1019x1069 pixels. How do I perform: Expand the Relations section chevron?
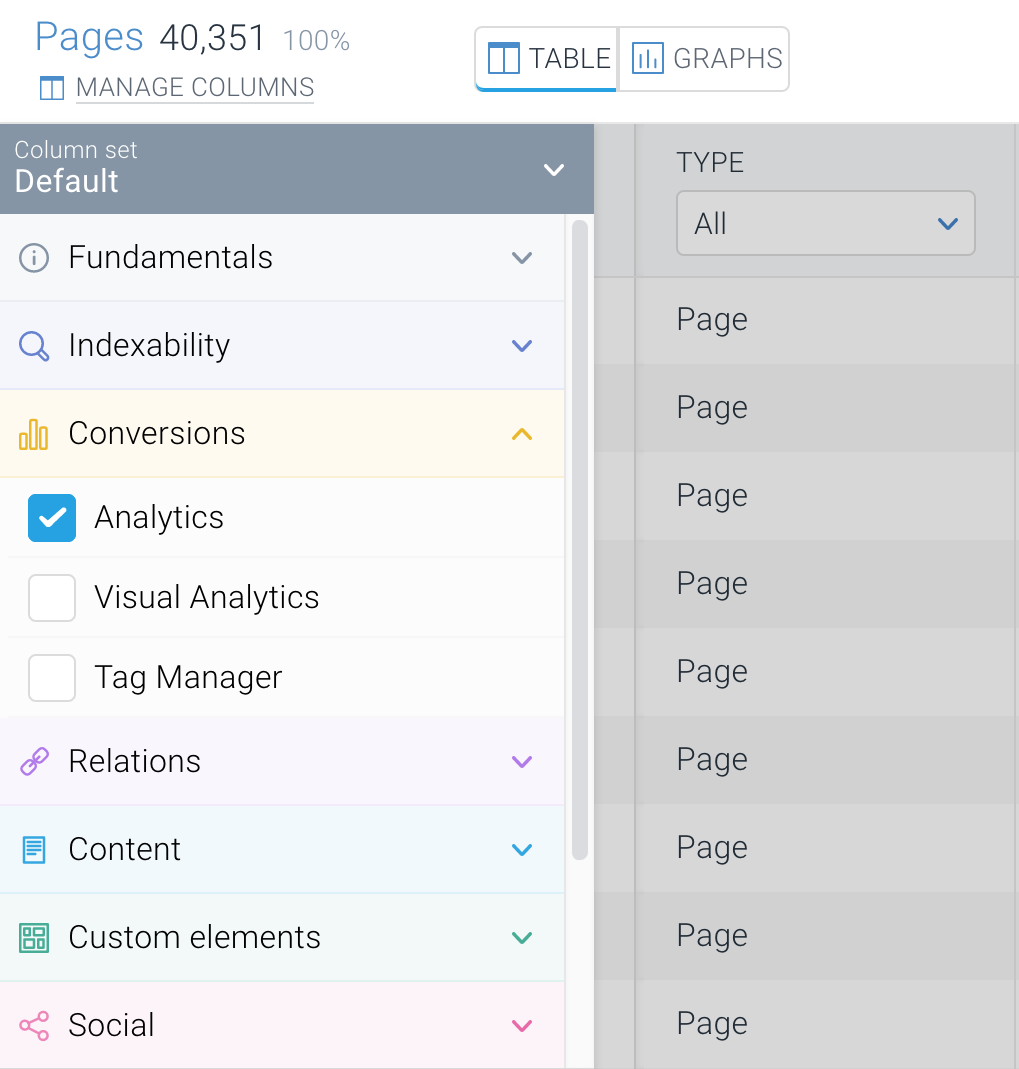(x=522, y=762)
